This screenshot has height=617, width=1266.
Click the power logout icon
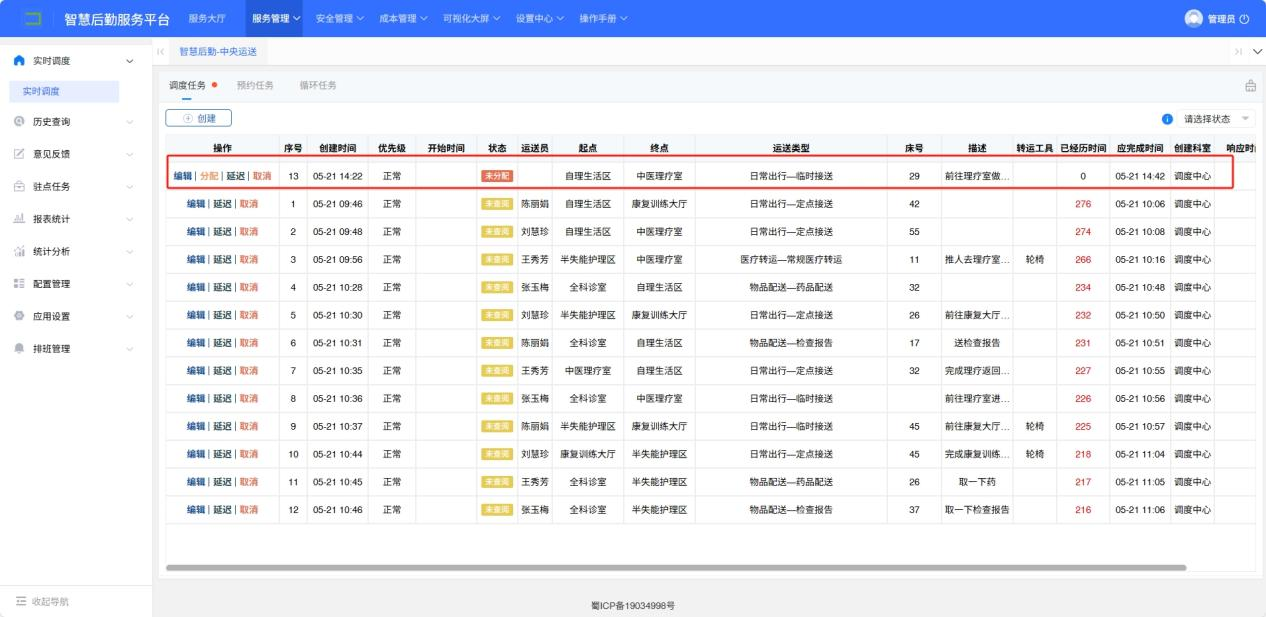point(1244,19)
